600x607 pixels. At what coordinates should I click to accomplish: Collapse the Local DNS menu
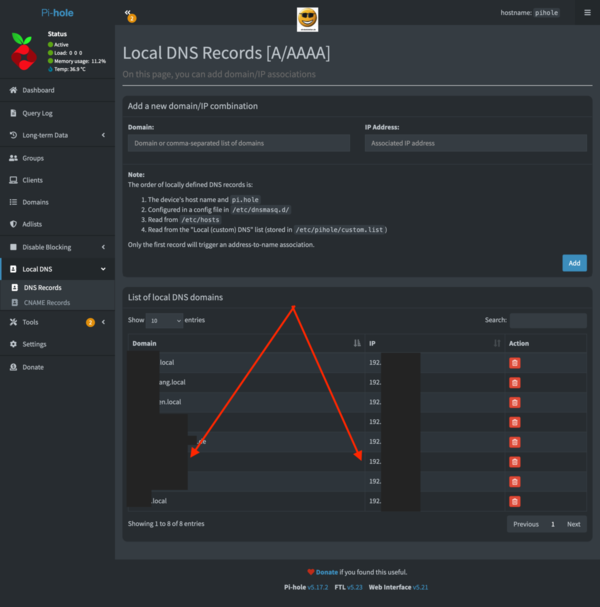point(57,269)
